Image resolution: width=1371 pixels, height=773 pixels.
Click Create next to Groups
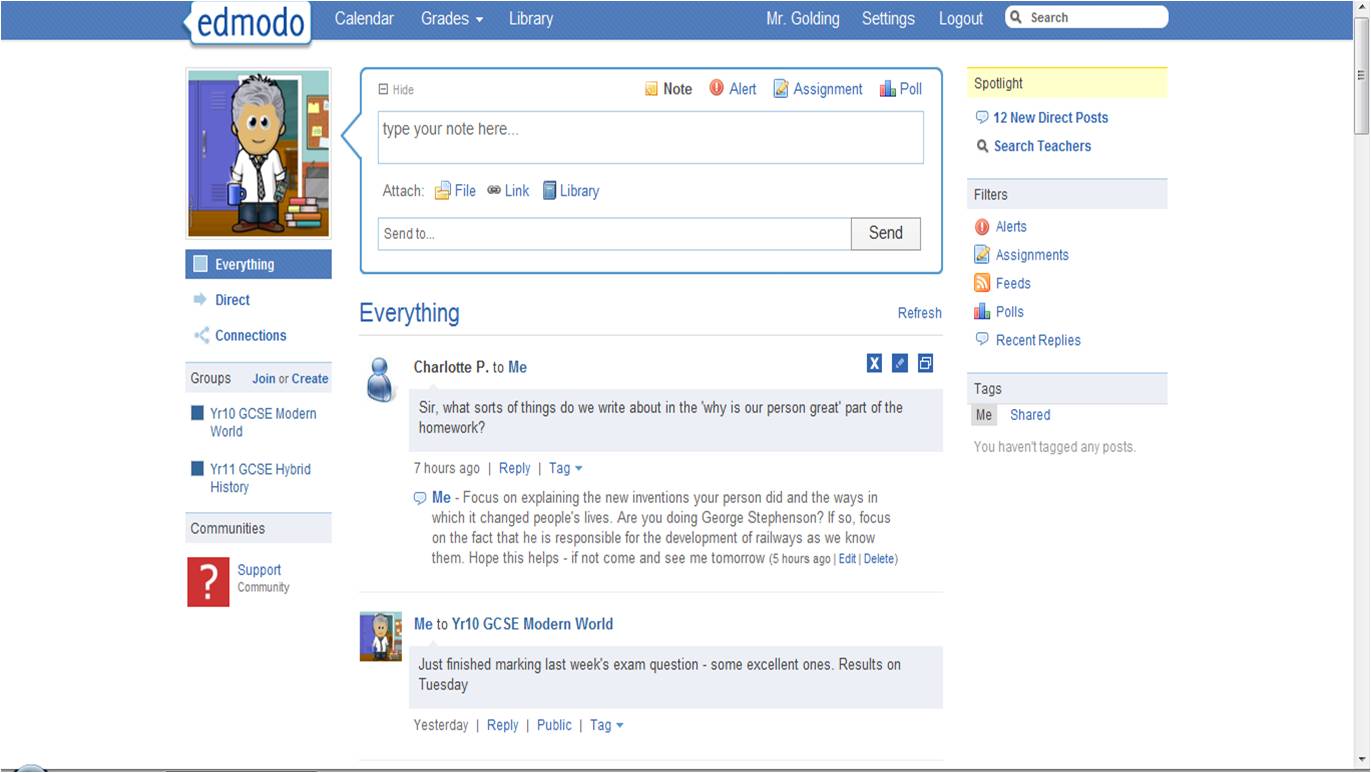pyautogui.click(x=310, y=379)
